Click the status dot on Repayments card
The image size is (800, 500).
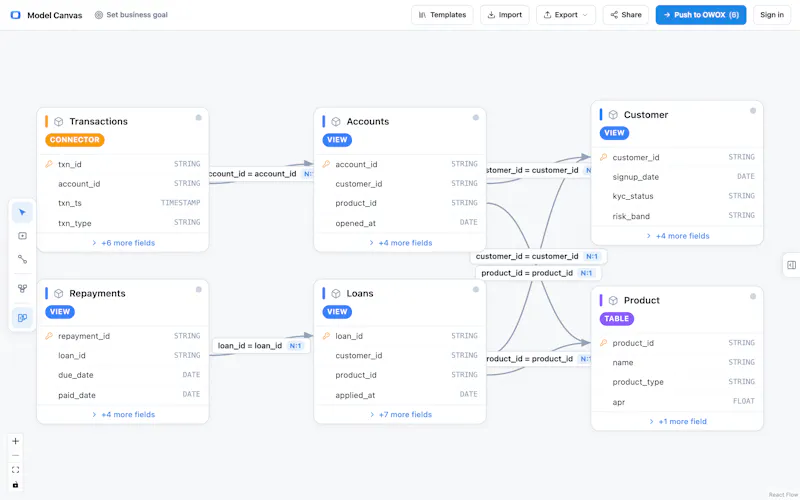[198, 290]
